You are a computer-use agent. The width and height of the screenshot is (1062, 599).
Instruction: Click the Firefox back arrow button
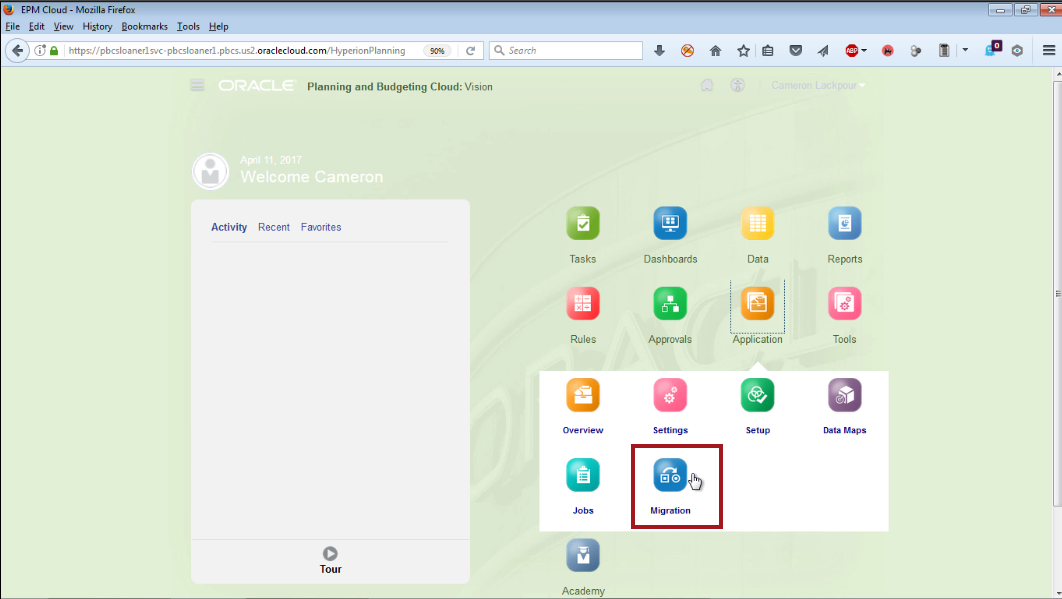pos(18,51)
